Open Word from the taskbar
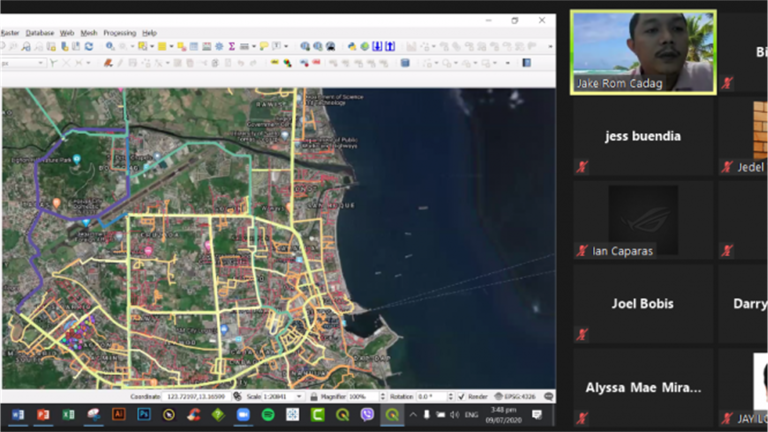 coord(18,415)
